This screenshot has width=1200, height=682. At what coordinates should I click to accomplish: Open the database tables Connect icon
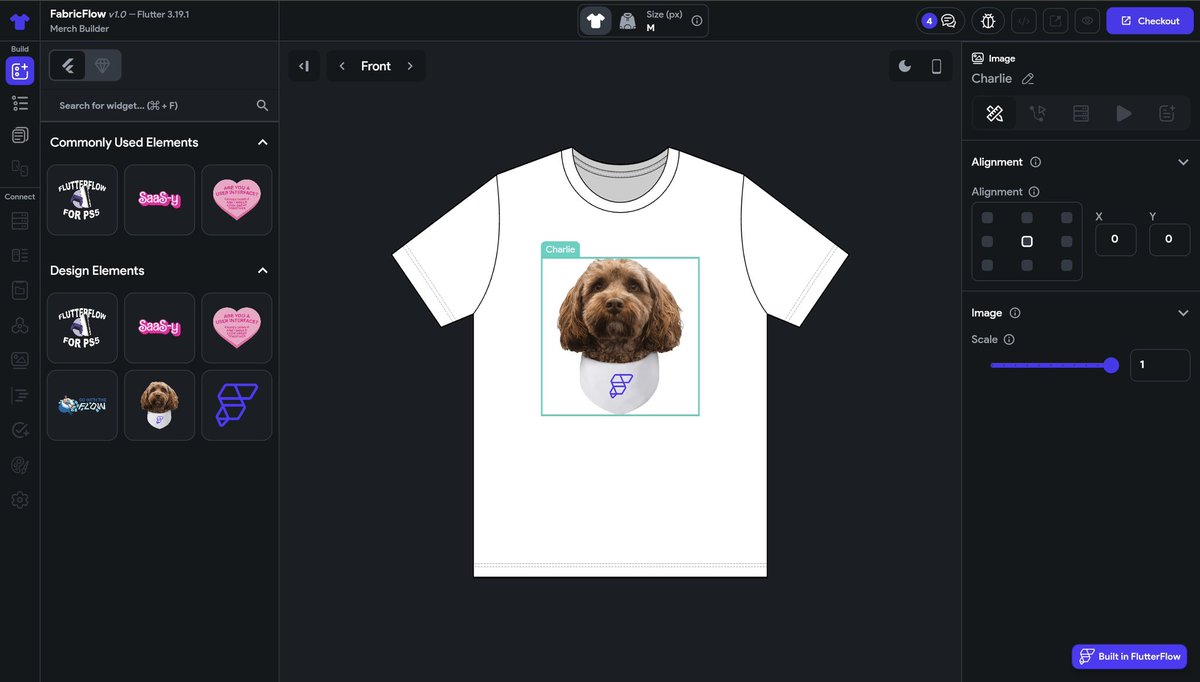pos(20,220)
